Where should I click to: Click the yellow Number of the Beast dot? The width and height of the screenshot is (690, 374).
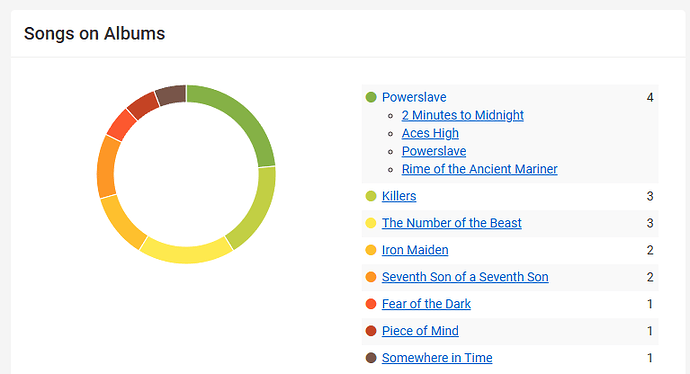pyautogui.click(x=371, y=223)
